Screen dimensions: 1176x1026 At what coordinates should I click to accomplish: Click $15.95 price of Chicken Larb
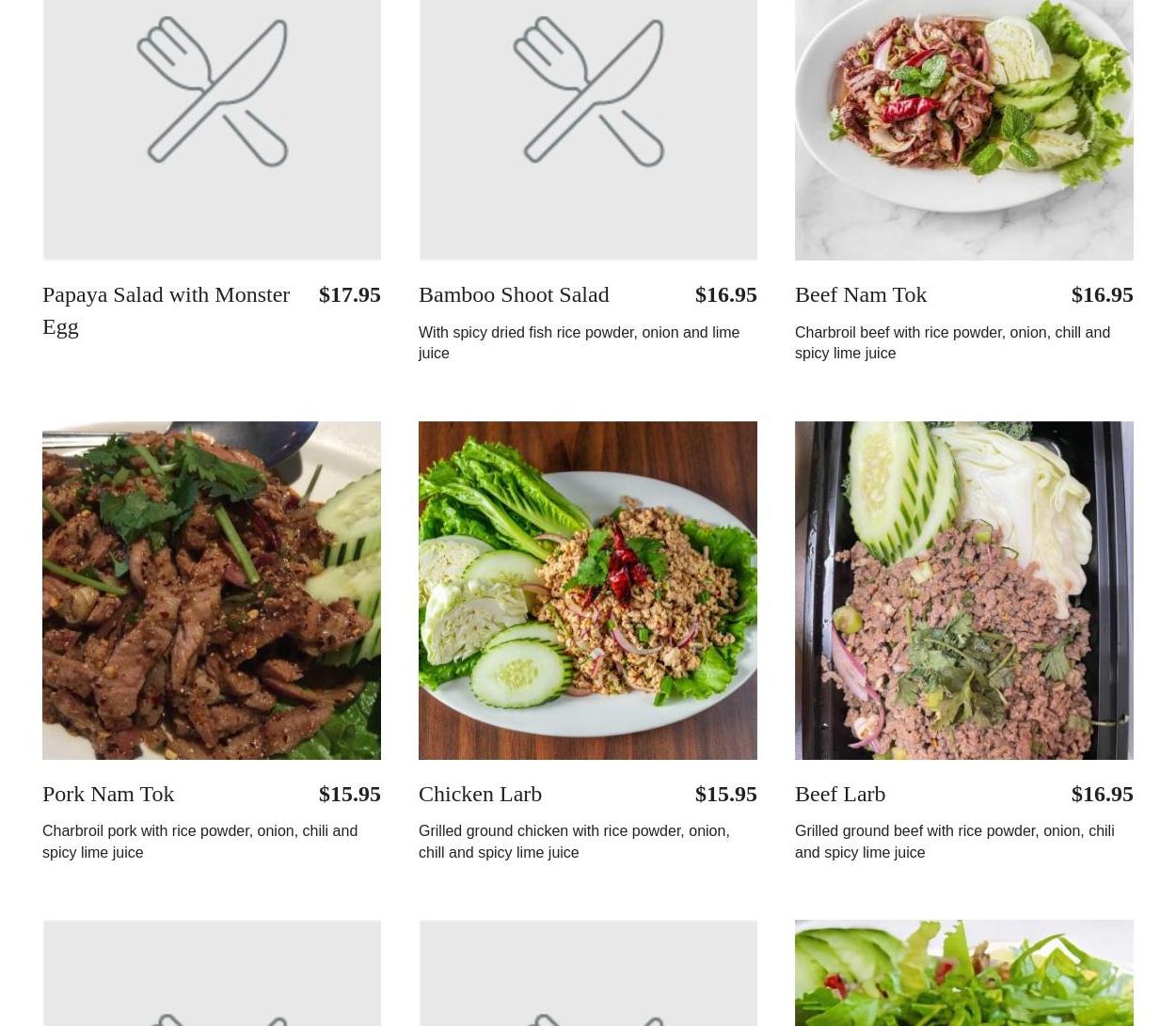click(726, 794)
